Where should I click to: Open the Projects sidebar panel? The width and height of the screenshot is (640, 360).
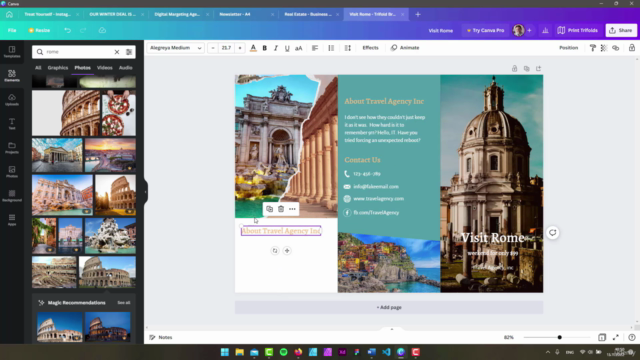(x=12, y=148)
